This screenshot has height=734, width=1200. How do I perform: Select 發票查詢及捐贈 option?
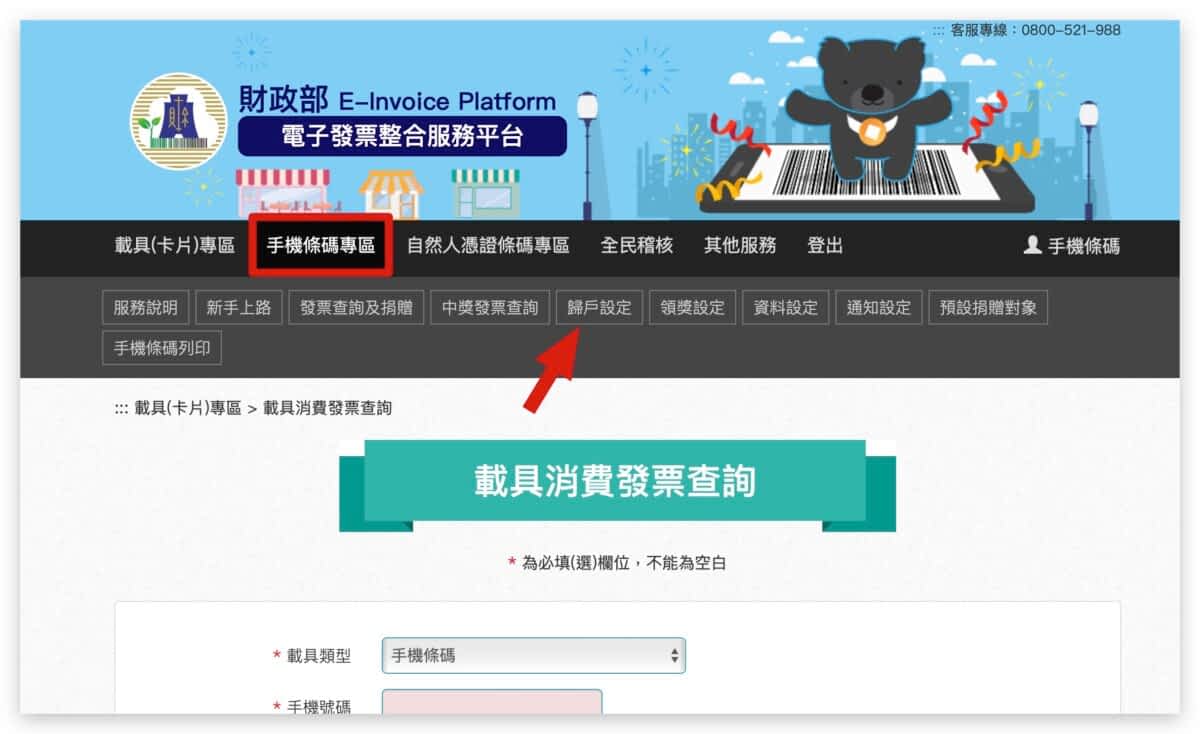point(357,308)
